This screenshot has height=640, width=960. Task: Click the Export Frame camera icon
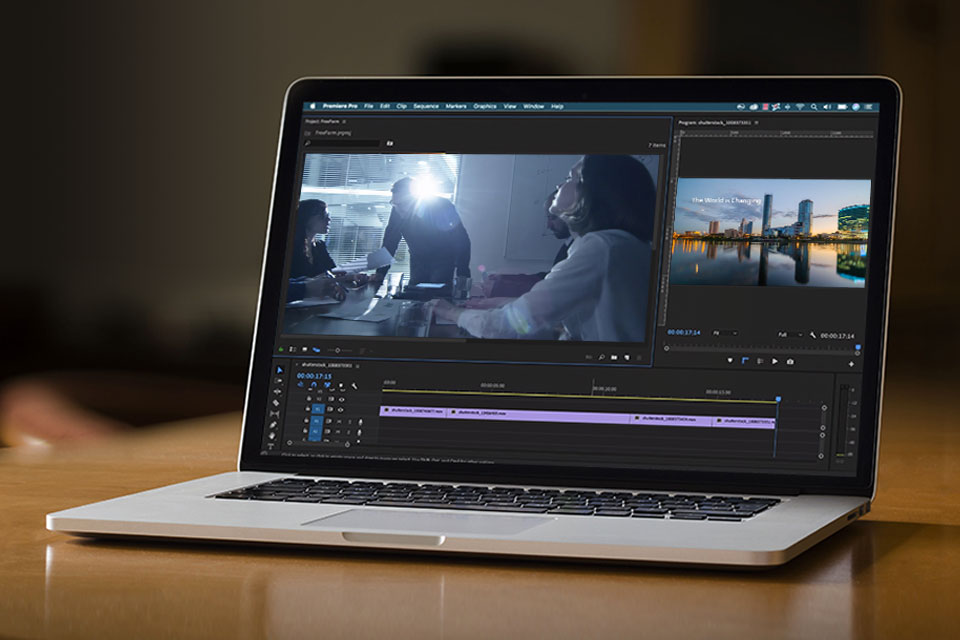[790, 361]
